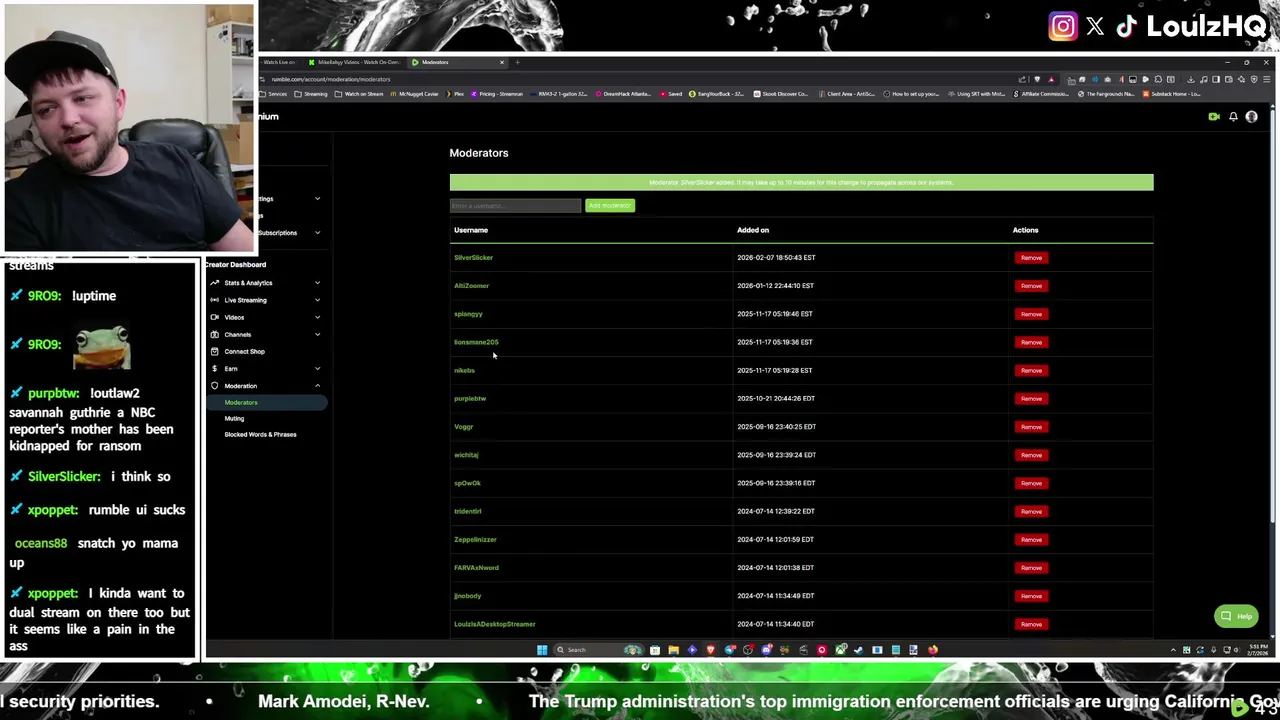Screen dimensions: 1280x720
Task: Click the TikTok icon in stream overlay
Action: point(1127,27)
